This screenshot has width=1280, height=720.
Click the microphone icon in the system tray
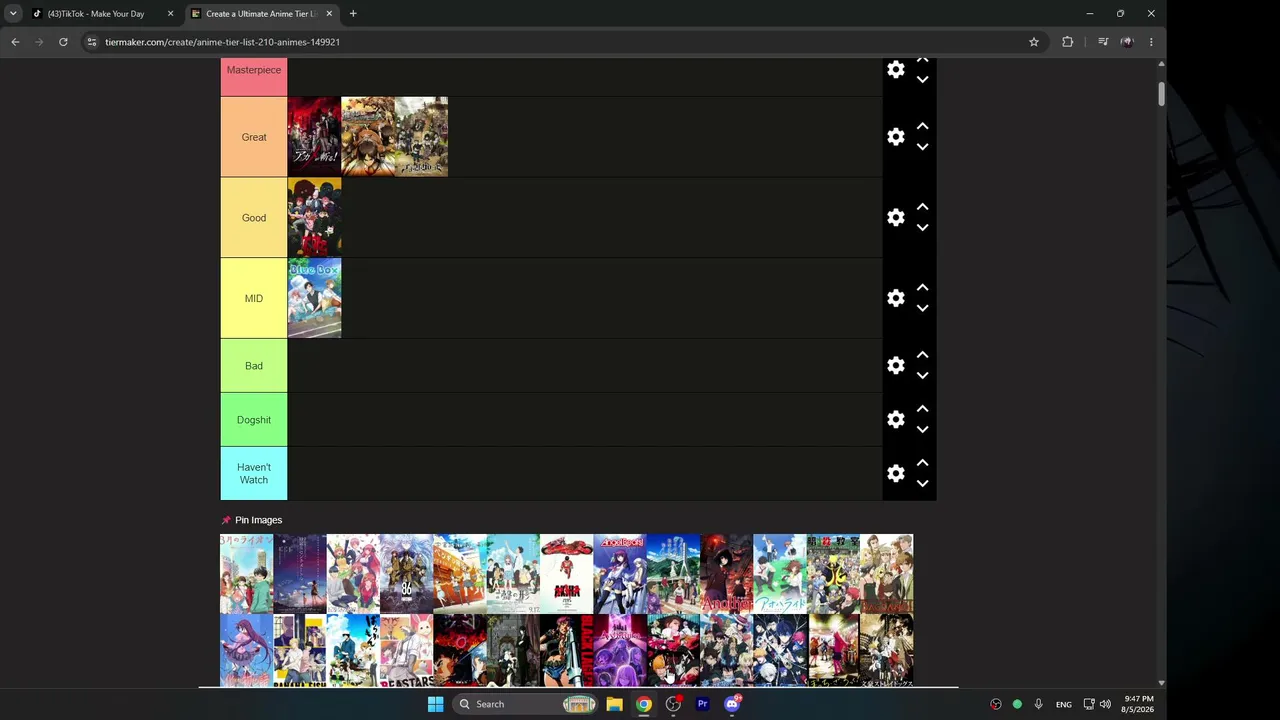click(x=1038, y=704)
